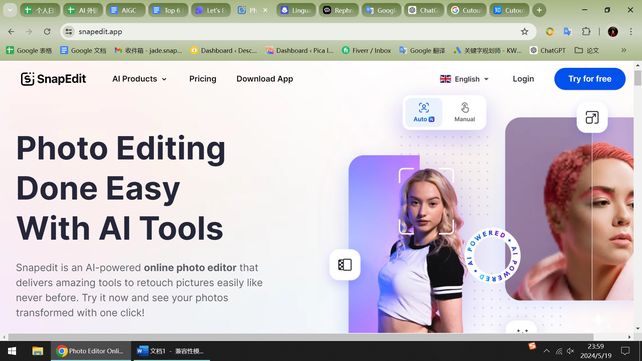Open the volume control in tray
The image size is (642, 361).
tap(571, 351)
